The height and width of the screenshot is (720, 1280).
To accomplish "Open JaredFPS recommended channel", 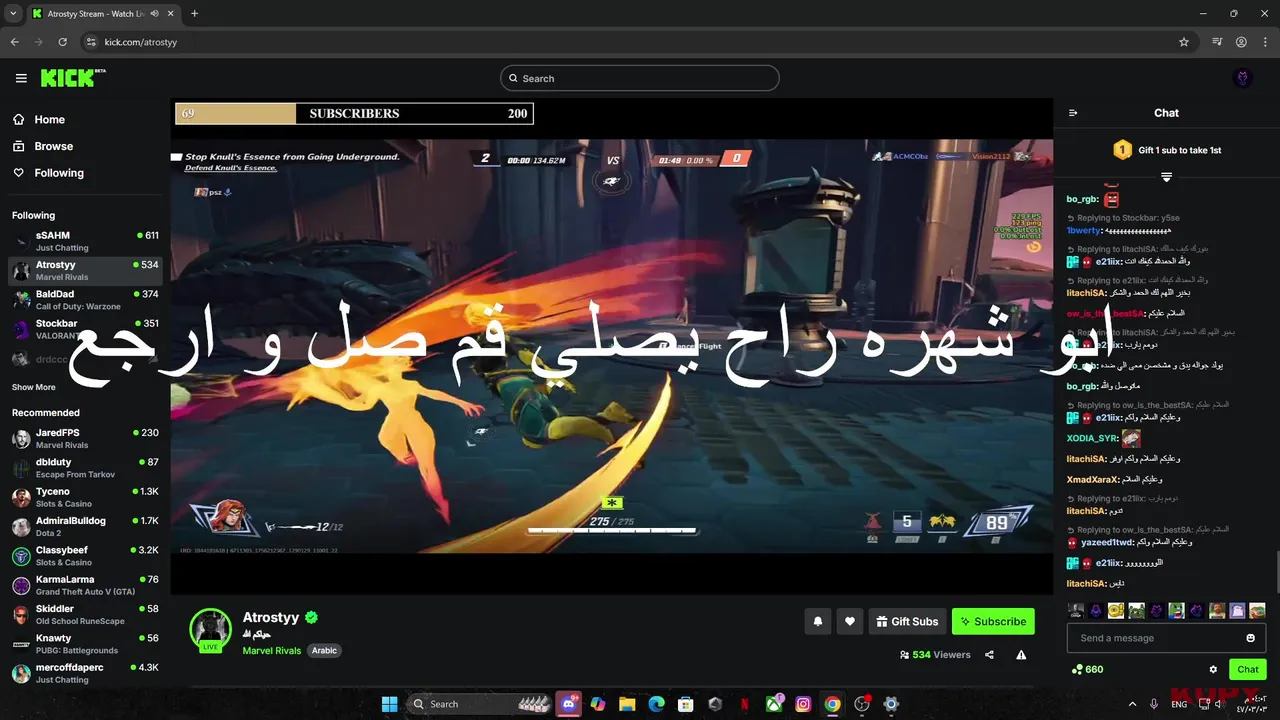I will click(86, 438).
